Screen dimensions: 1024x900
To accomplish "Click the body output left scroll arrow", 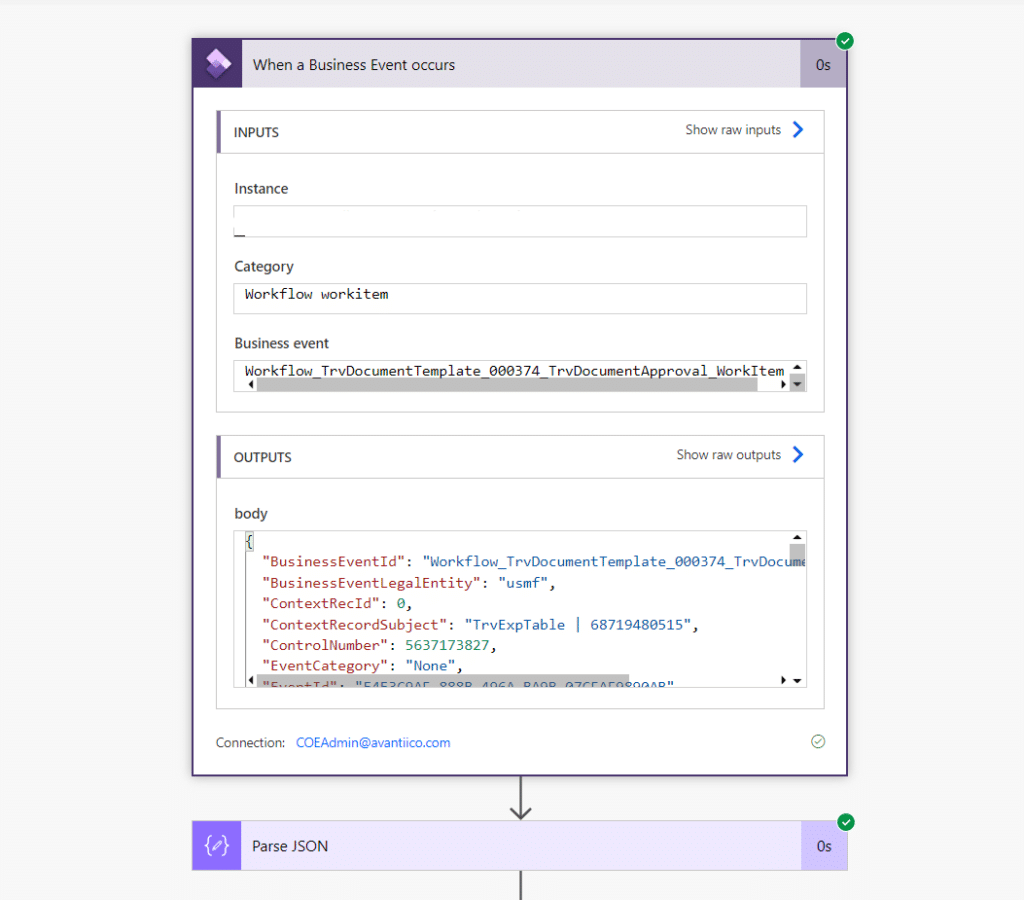I will click(251, 680).
